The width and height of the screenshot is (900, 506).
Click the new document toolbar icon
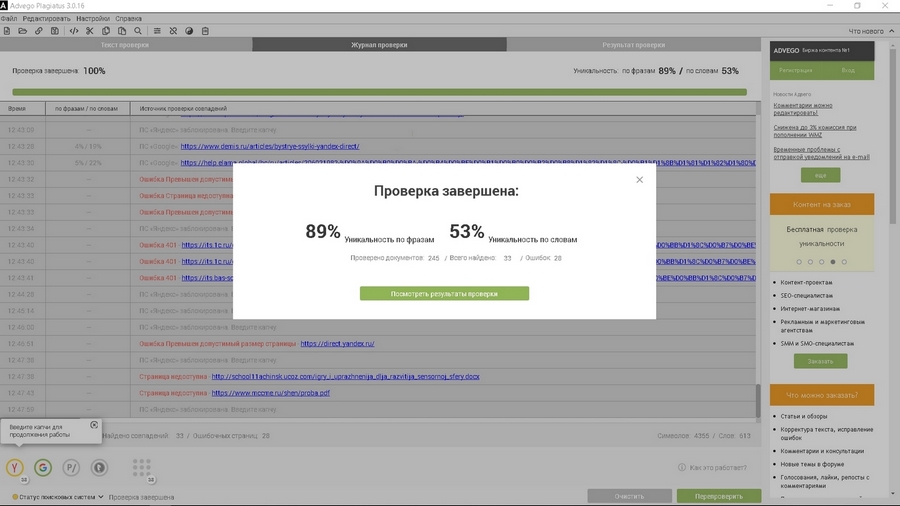tap(7, 31)
